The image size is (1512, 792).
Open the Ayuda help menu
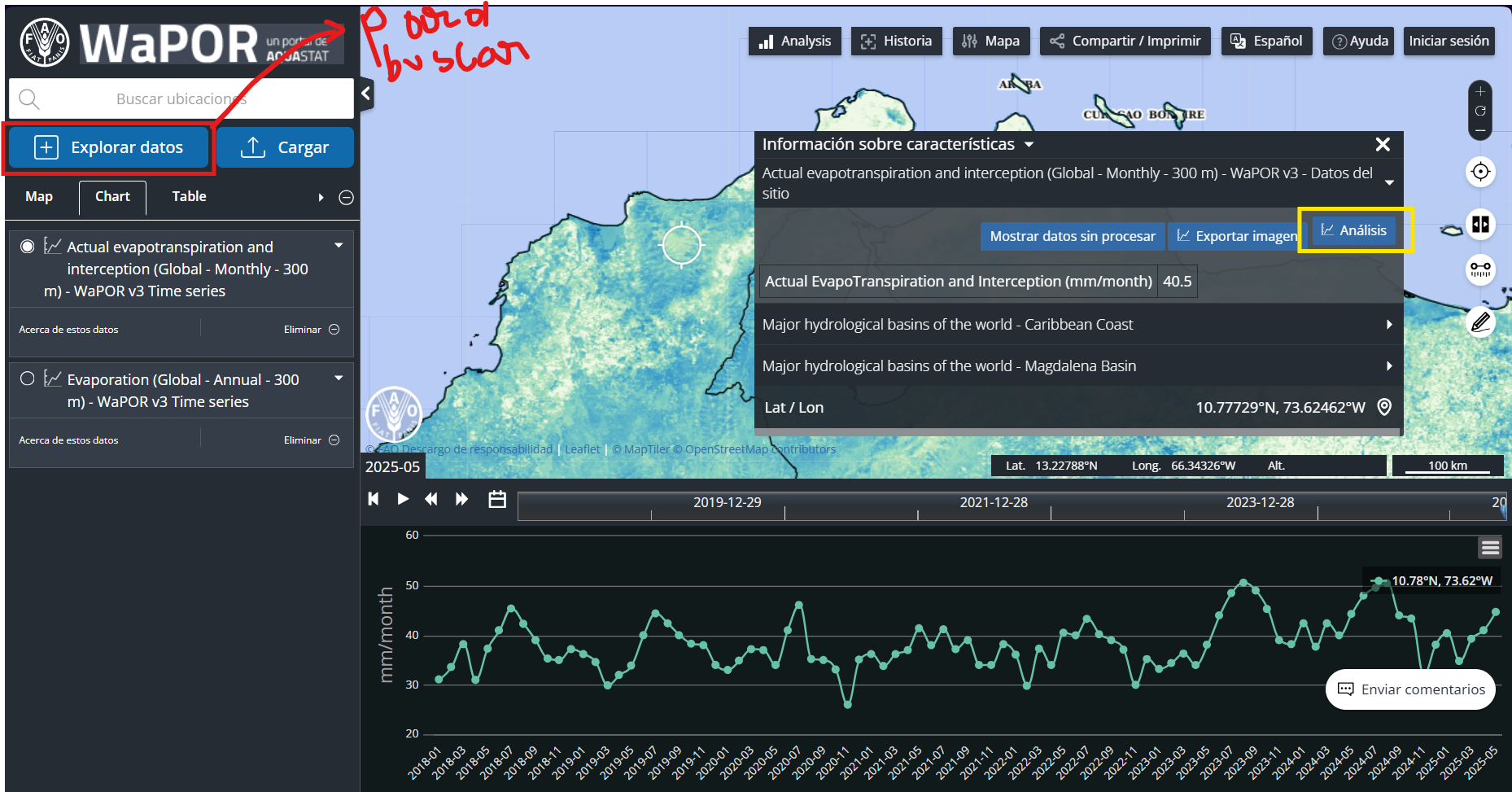pos(1359,41)
